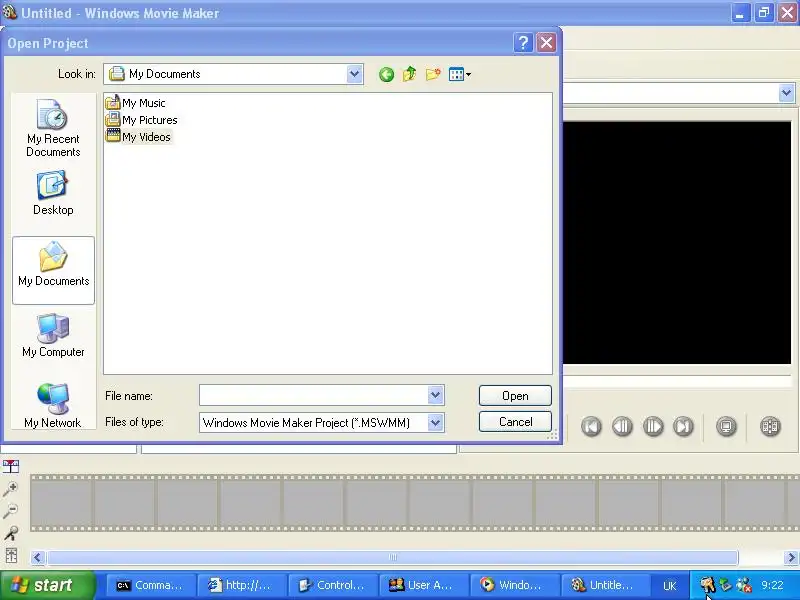Image resolution: width=800 pixels, height=600 pixels.
Task: Expand the Look in dropdown
Action: coord(354,74)
